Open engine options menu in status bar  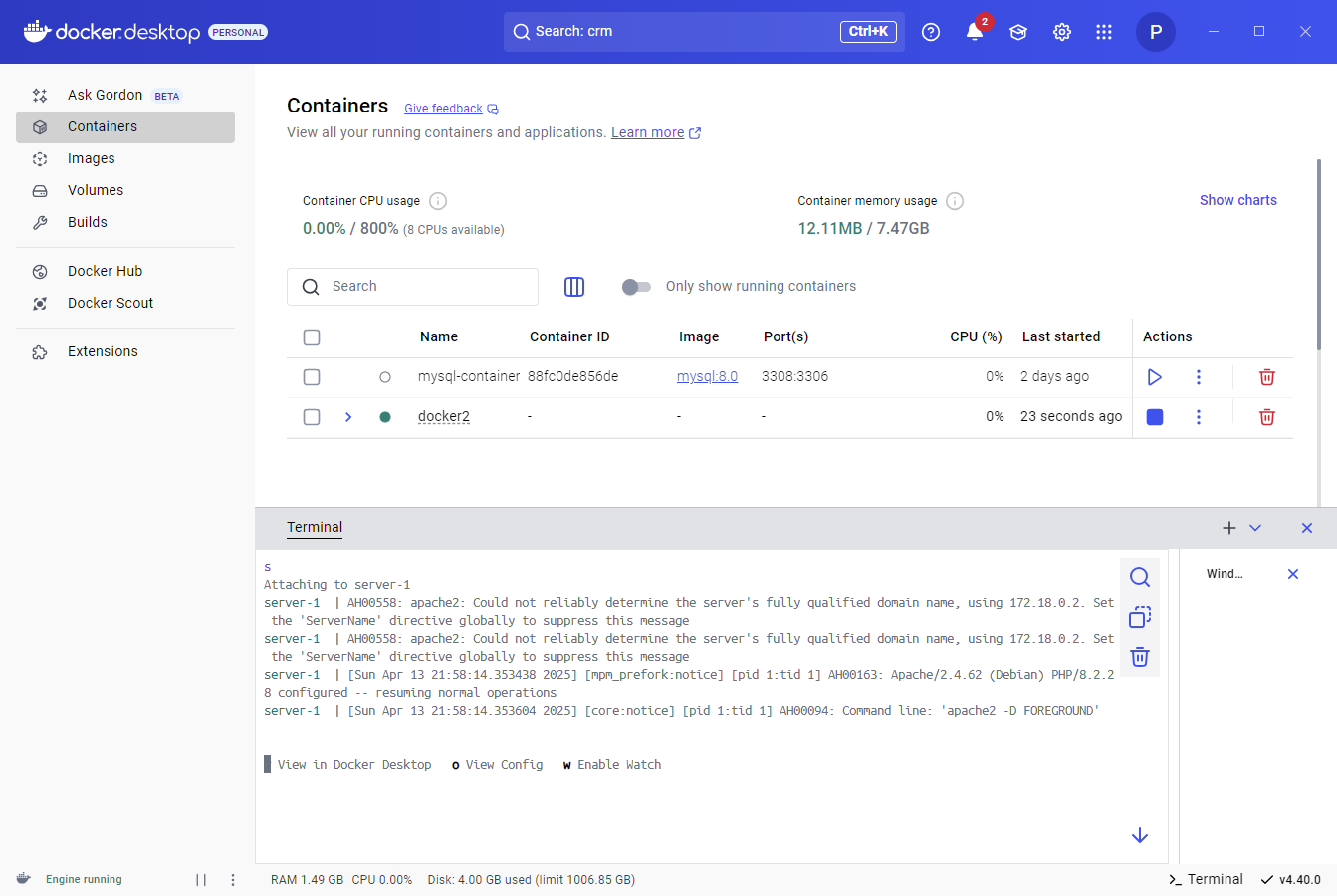coord(233,880)
